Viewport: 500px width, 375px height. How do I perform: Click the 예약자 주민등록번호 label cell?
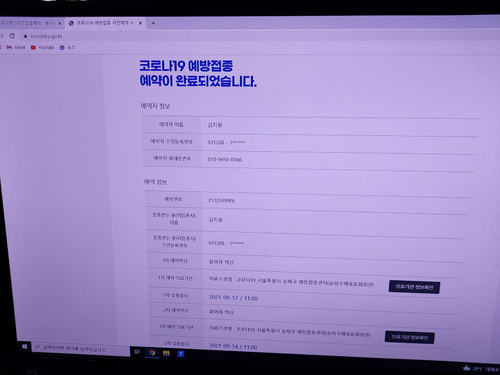coord(172,142)
